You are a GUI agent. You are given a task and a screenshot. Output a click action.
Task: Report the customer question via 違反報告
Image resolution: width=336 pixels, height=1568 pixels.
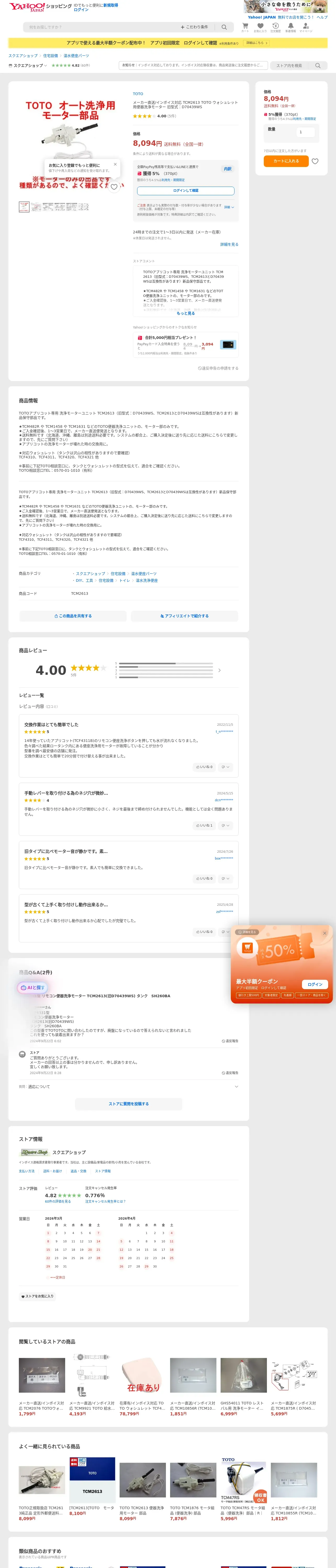(x=230, y=1041)
